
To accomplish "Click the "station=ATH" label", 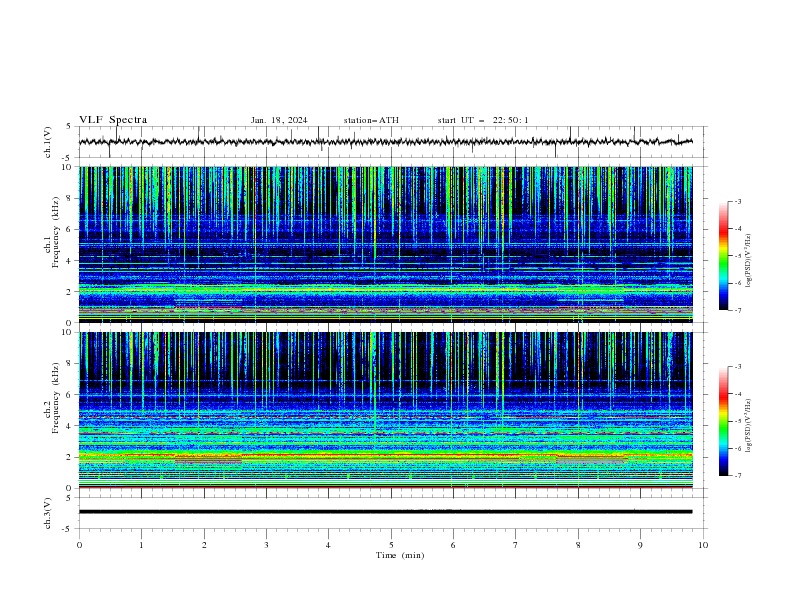I will (371, 120).
